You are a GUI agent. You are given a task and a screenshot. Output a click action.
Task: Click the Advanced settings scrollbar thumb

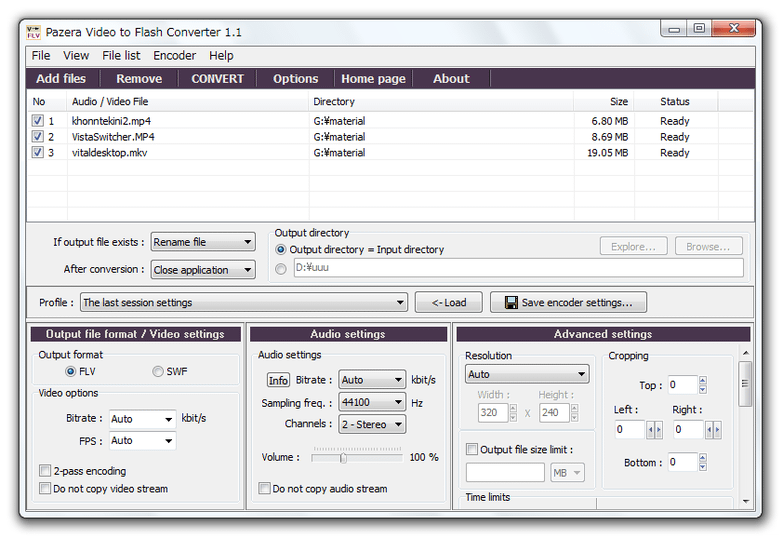pyautogui.click(x=745, y=384)
